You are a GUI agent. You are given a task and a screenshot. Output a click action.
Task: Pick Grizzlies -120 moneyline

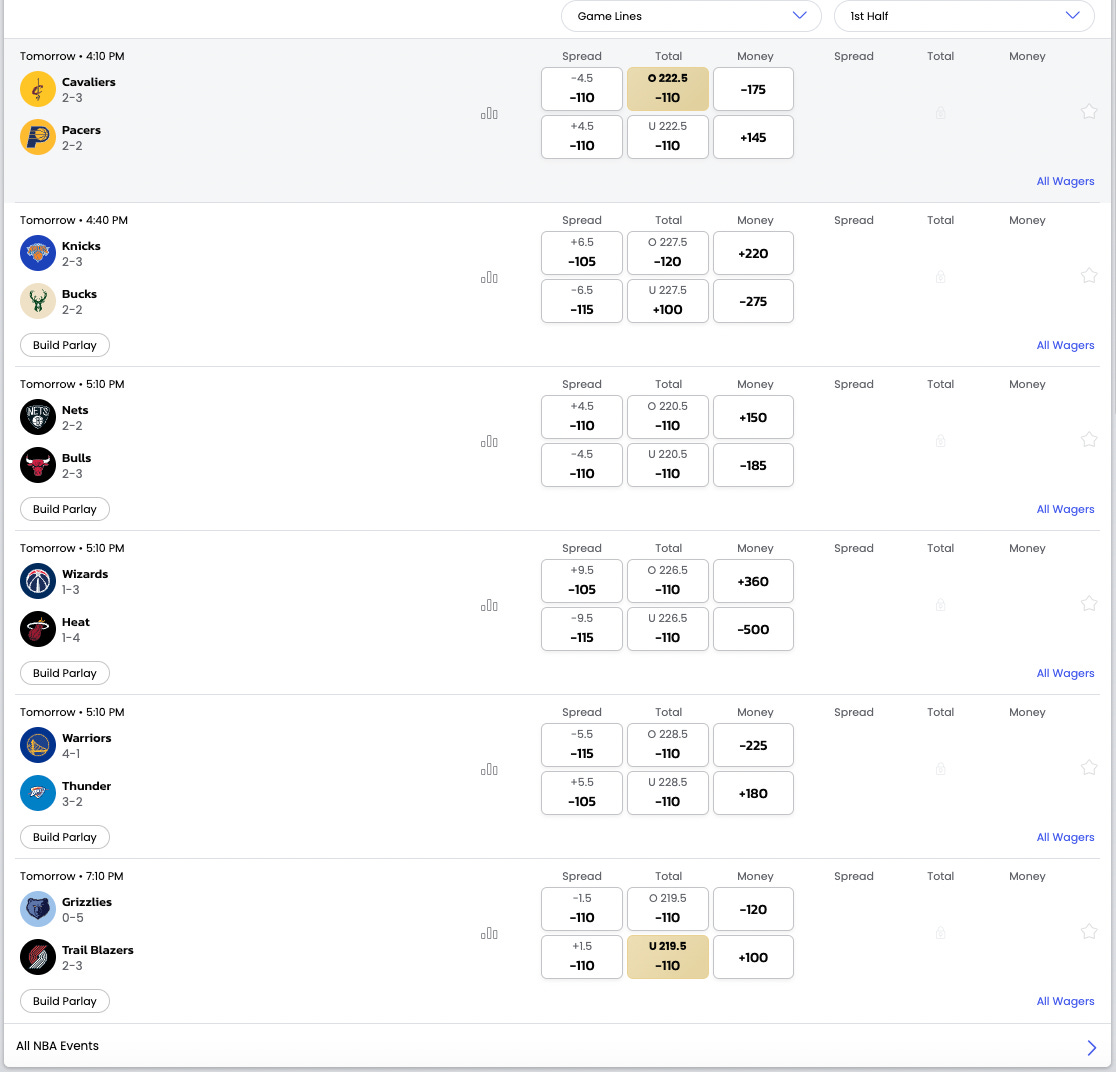click(x=753, y=909)
